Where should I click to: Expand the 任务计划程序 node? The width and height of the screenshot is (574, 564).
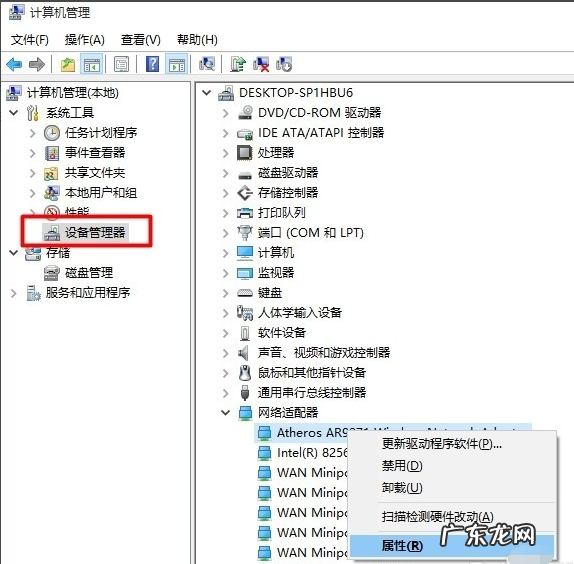(x=33, y=133)
